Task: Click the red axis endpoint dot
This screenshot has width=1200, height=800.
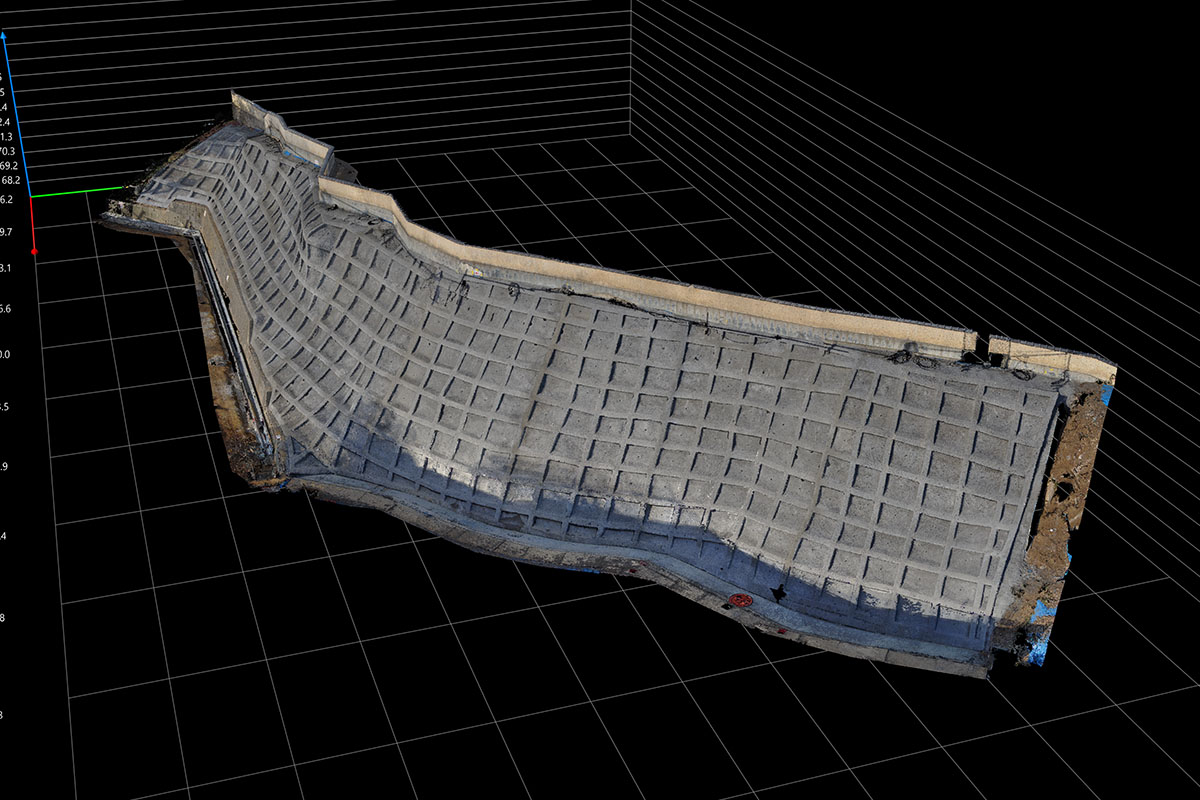Action: click(x=34, y=251)
